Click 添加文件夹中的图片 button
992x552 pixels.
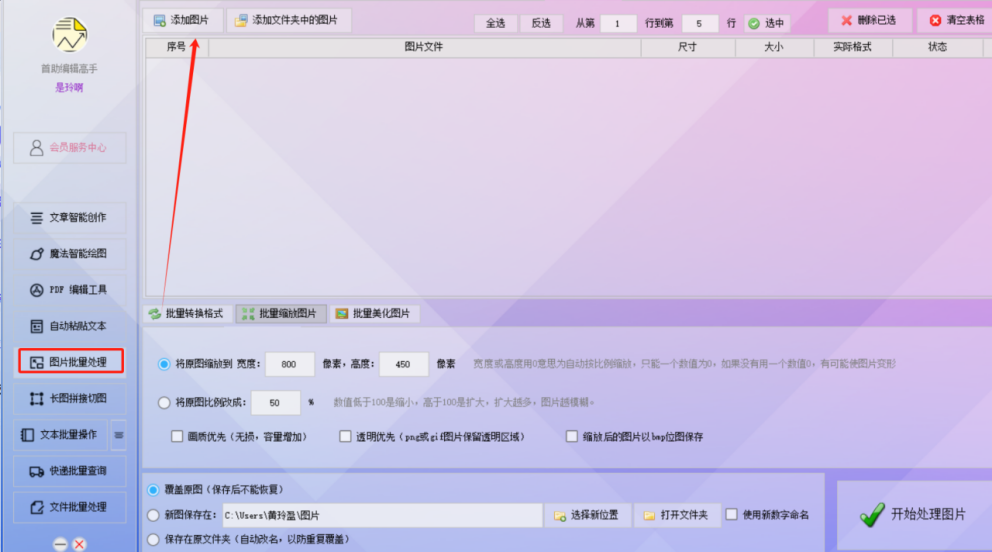288,20
